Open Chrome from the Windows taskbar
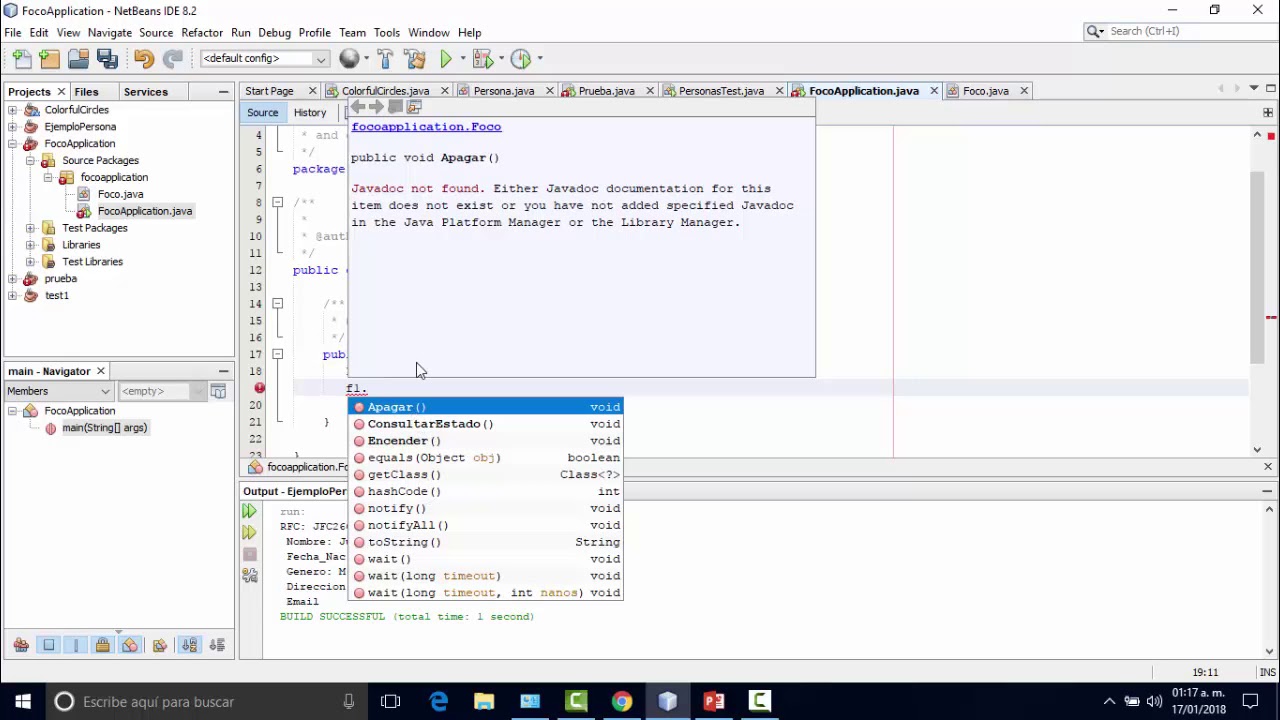 622,701
